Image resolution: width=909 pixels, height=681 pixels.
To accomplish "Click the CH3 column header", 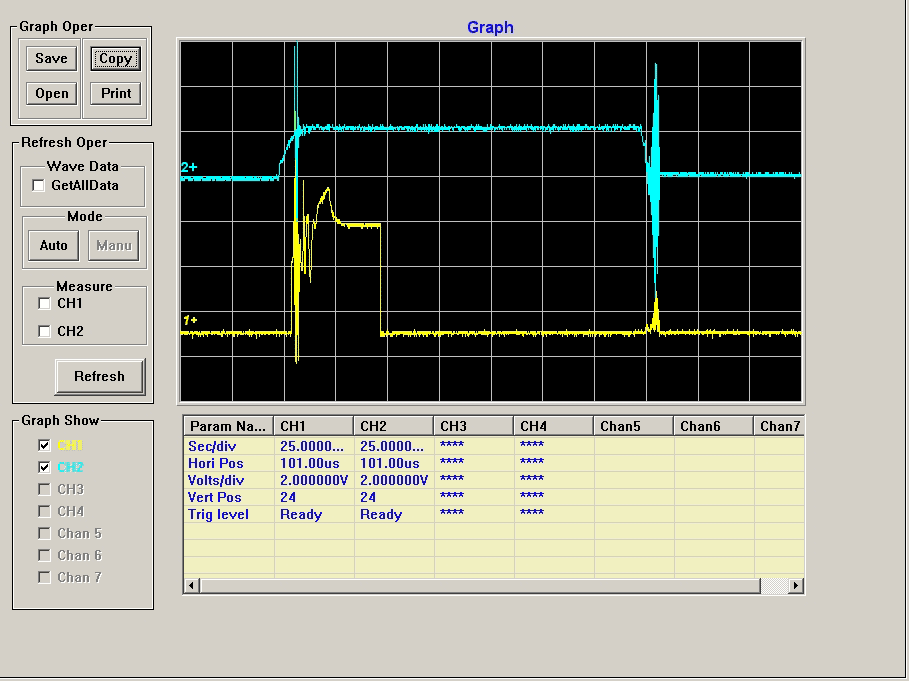I will coord(474,427).
